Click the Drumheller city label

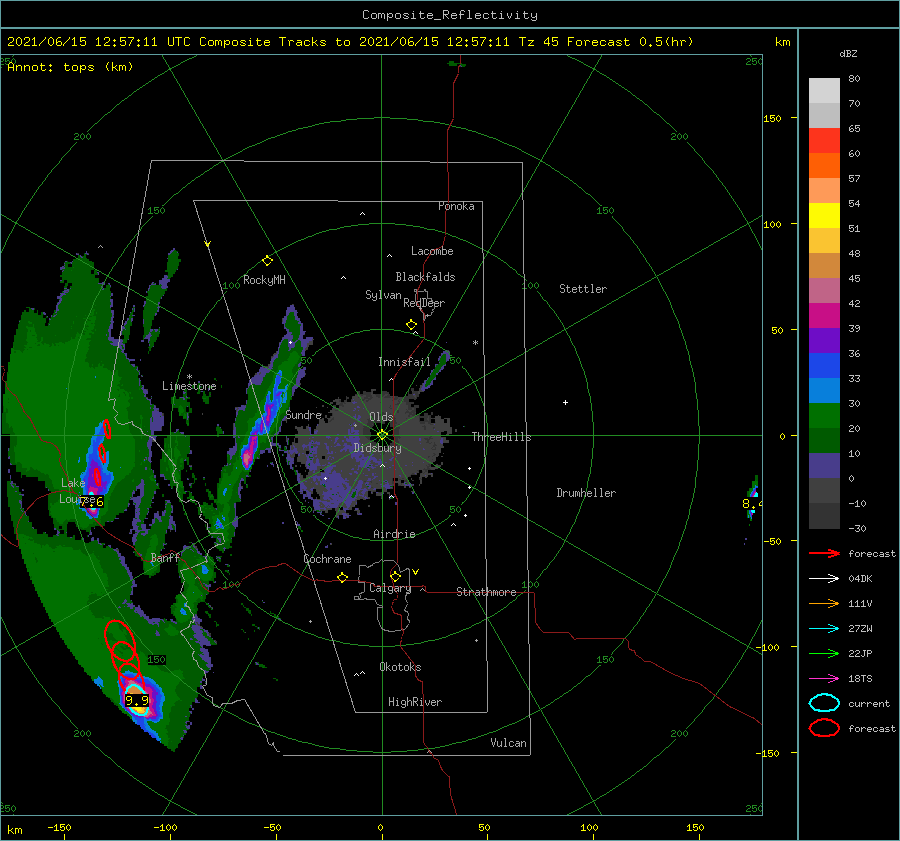[586, 493]
